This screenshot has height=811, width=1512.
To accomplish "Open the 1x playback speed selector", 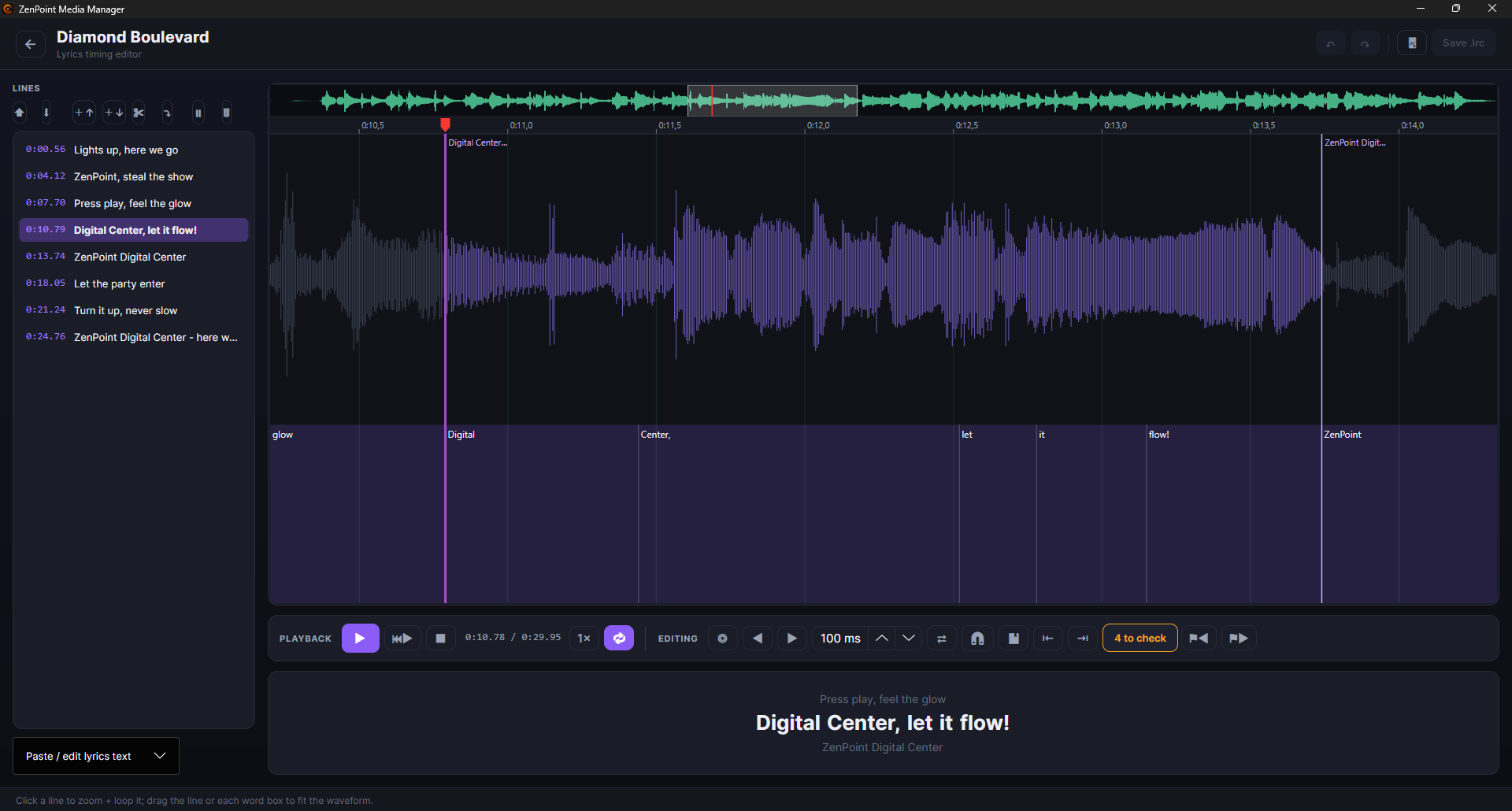I will [x=584, y=638].
